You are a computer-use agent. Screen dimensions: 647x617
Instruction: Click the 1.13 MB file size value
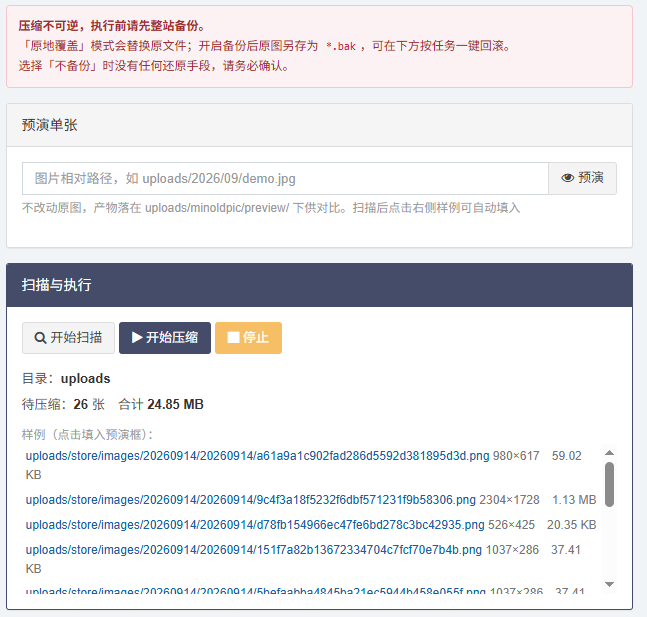(574, 500)
